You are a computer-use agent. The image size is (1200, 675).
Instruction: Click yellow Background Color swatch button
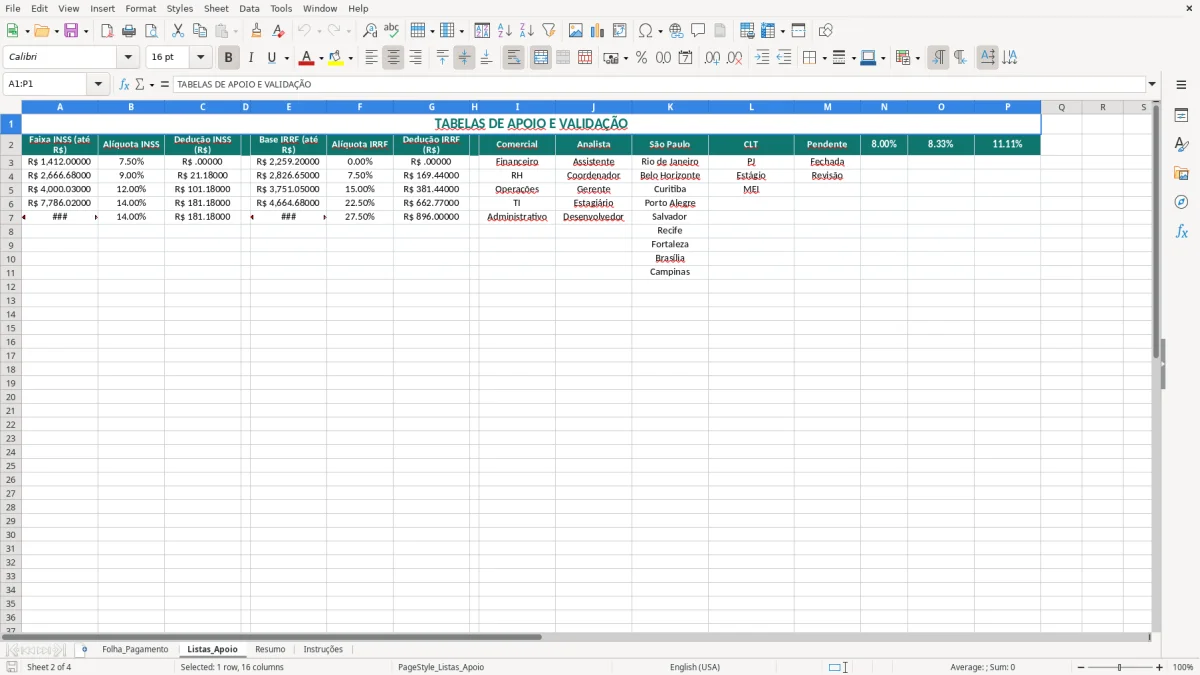click(x=335, y=58)
